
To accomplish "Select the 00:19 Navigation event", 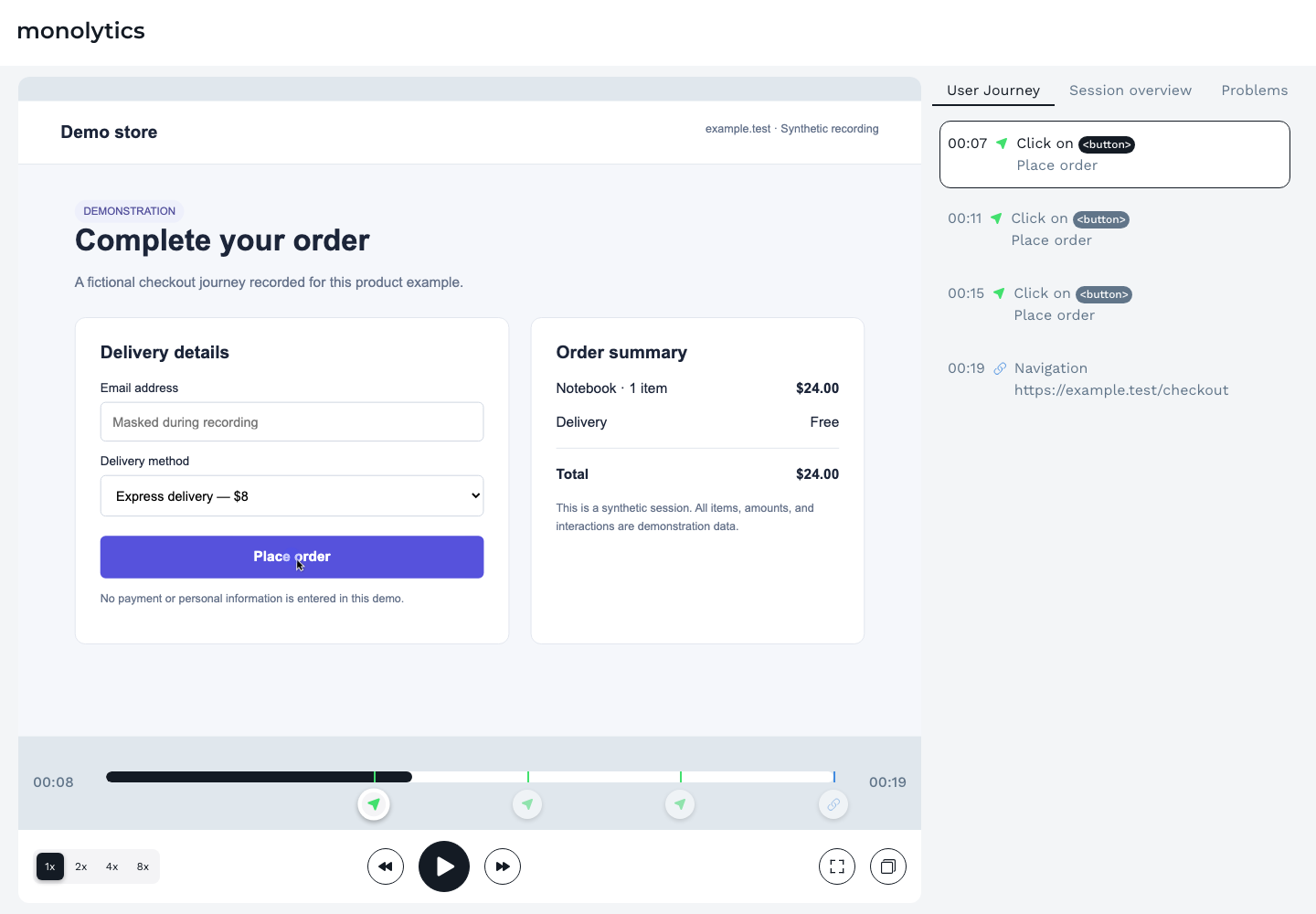I will pyautogui.click(x=1115, y=379).
